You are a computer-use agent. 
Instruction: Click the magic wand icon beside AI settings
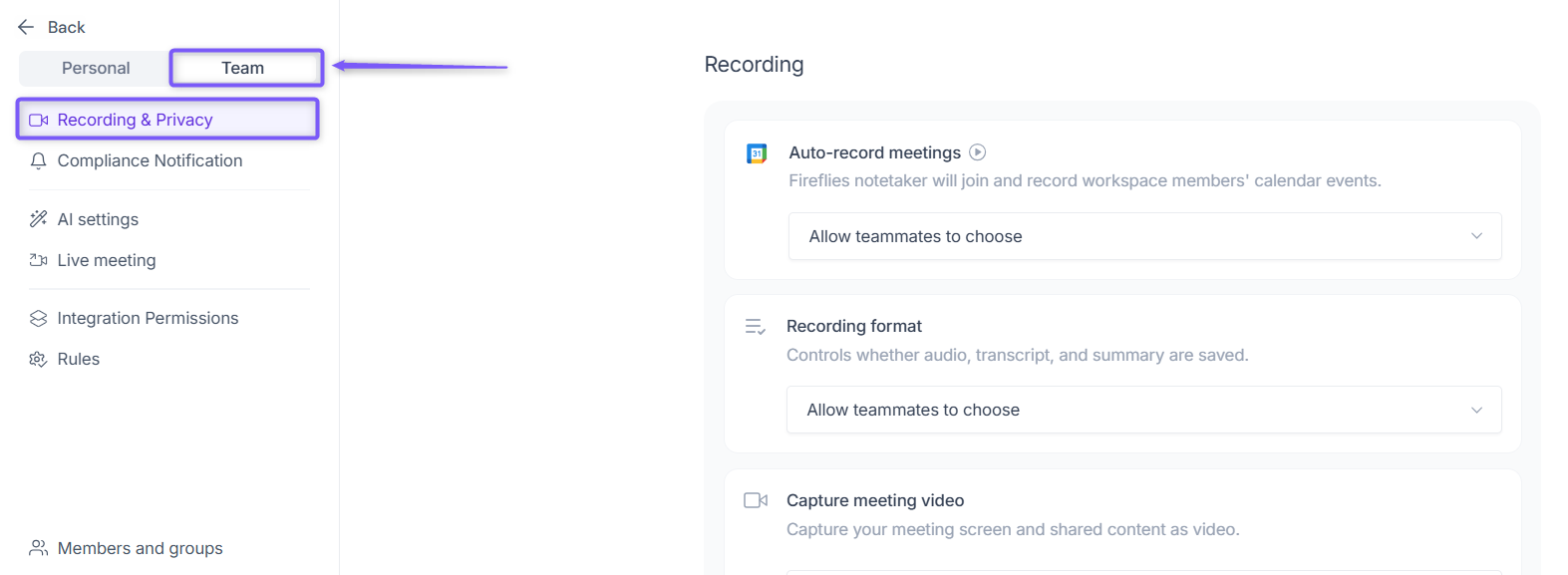[x=39, y=219]
